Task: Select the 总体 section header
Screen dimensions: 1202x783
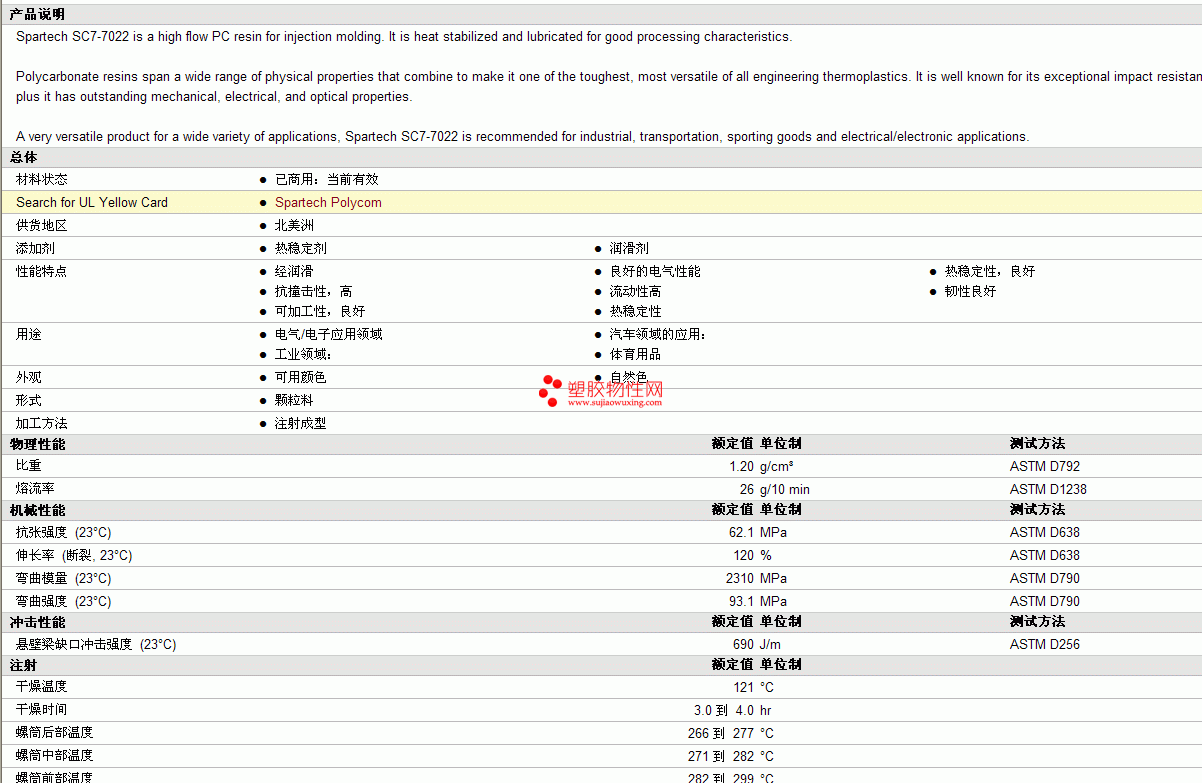Action: [24, 157]
